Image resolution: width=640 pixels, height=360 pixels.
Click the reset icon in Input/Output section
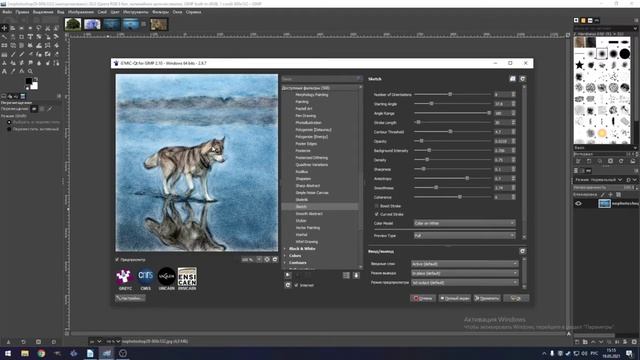522,251
